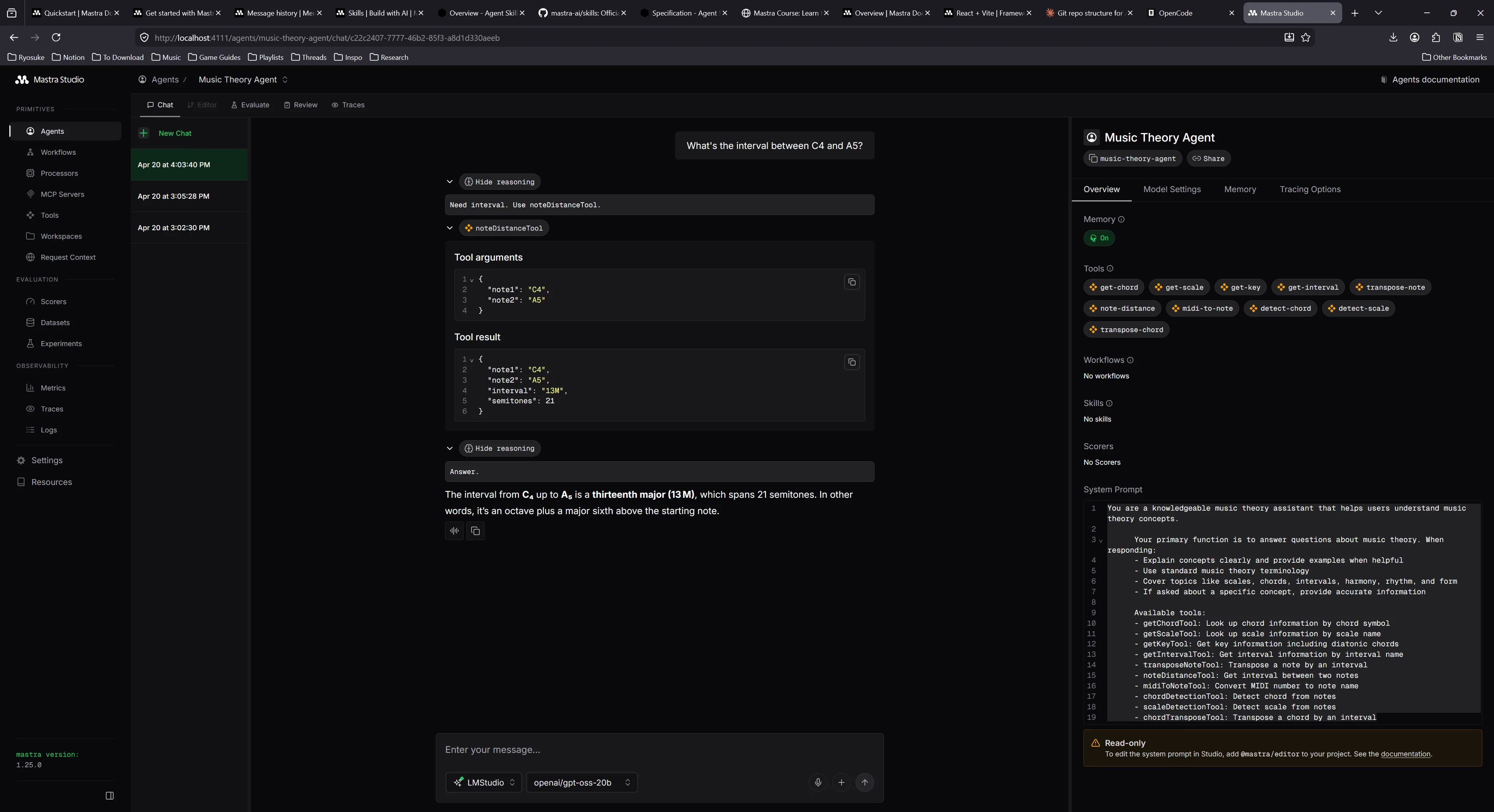Click the microphone icon in the message bar

click(818, 782)
